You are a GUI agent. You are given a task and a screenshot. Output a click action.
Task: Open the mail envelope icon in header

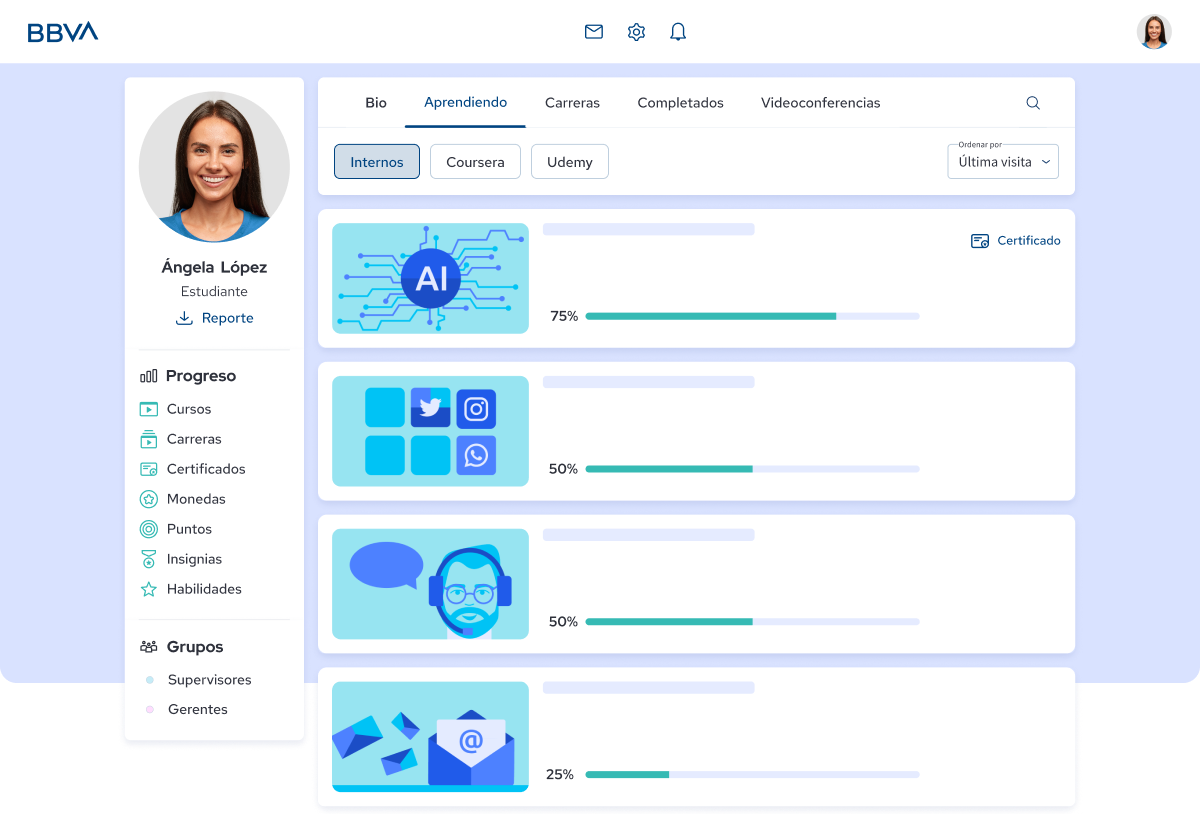[594, 32]
